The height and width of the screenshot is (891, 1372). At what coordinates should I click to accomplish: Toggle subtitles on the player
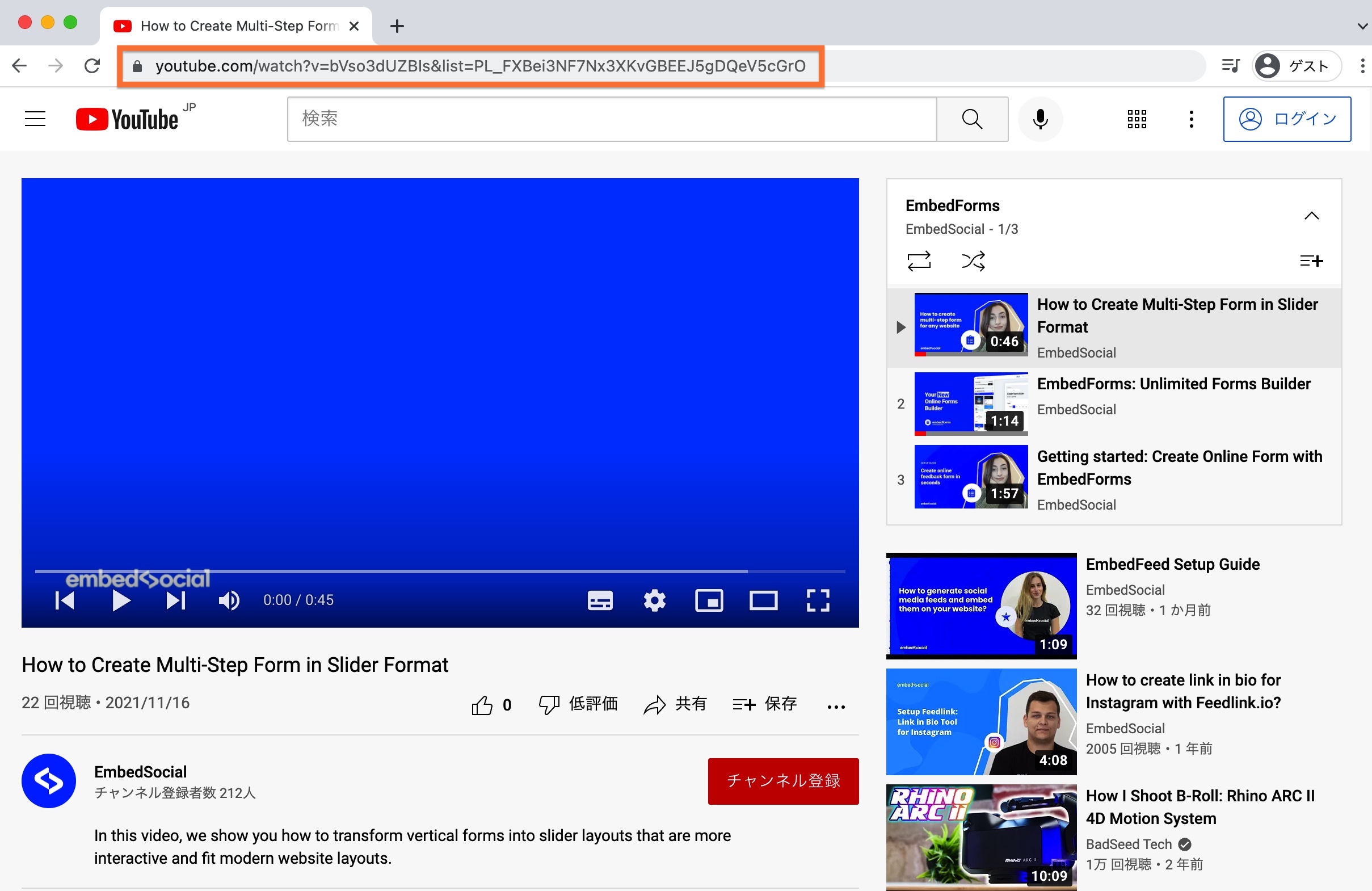point(600,600)
